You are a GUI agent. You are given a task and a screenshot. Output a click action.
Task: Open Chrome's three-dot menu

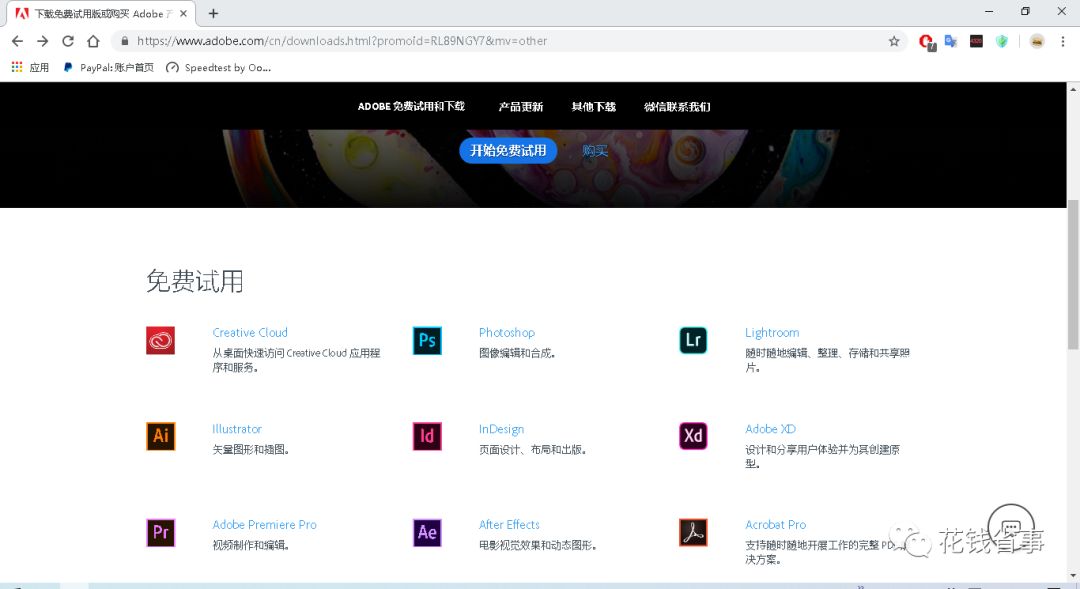tap(1062, 41)
